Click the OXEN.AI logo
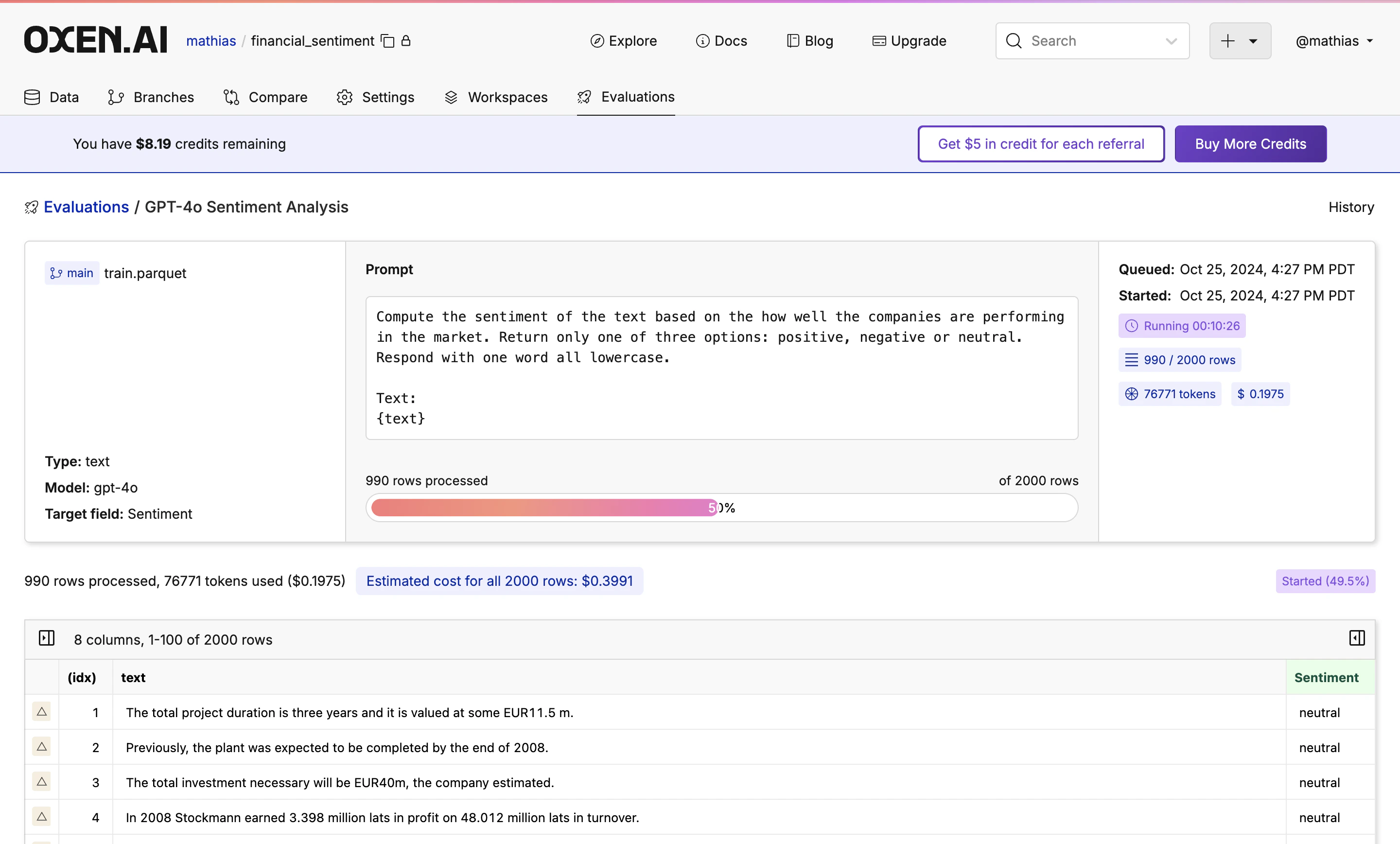Image resolution: width=1400 pixels, height=844 pixels. [x=95, y=40]
